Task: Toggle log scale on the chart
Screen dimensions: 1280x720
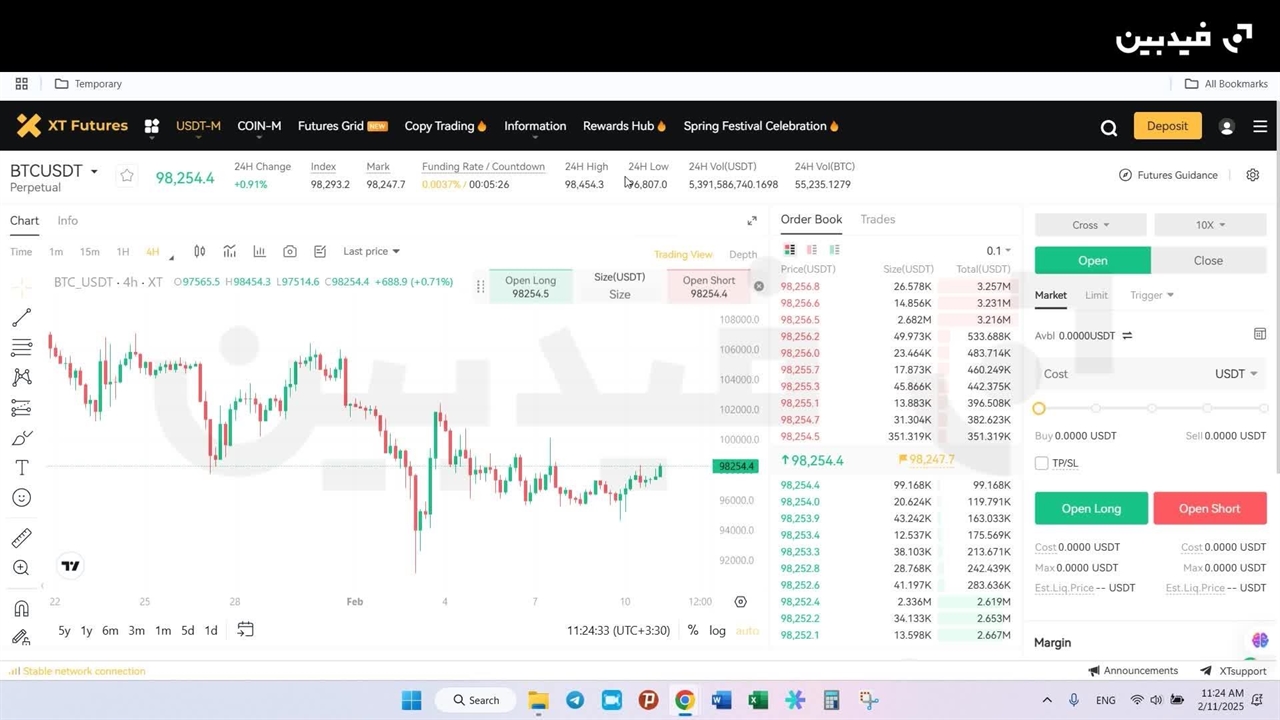Action: [717, 630]
